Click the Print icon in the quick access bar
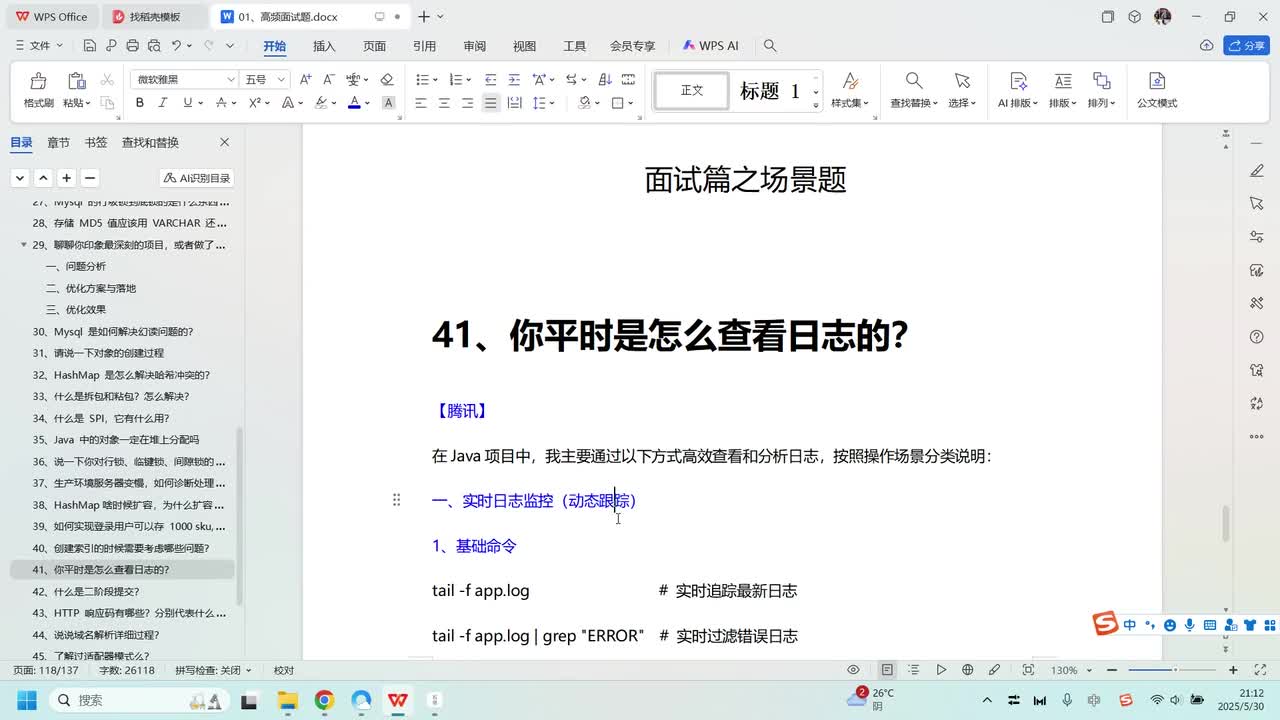 [133, 46]
